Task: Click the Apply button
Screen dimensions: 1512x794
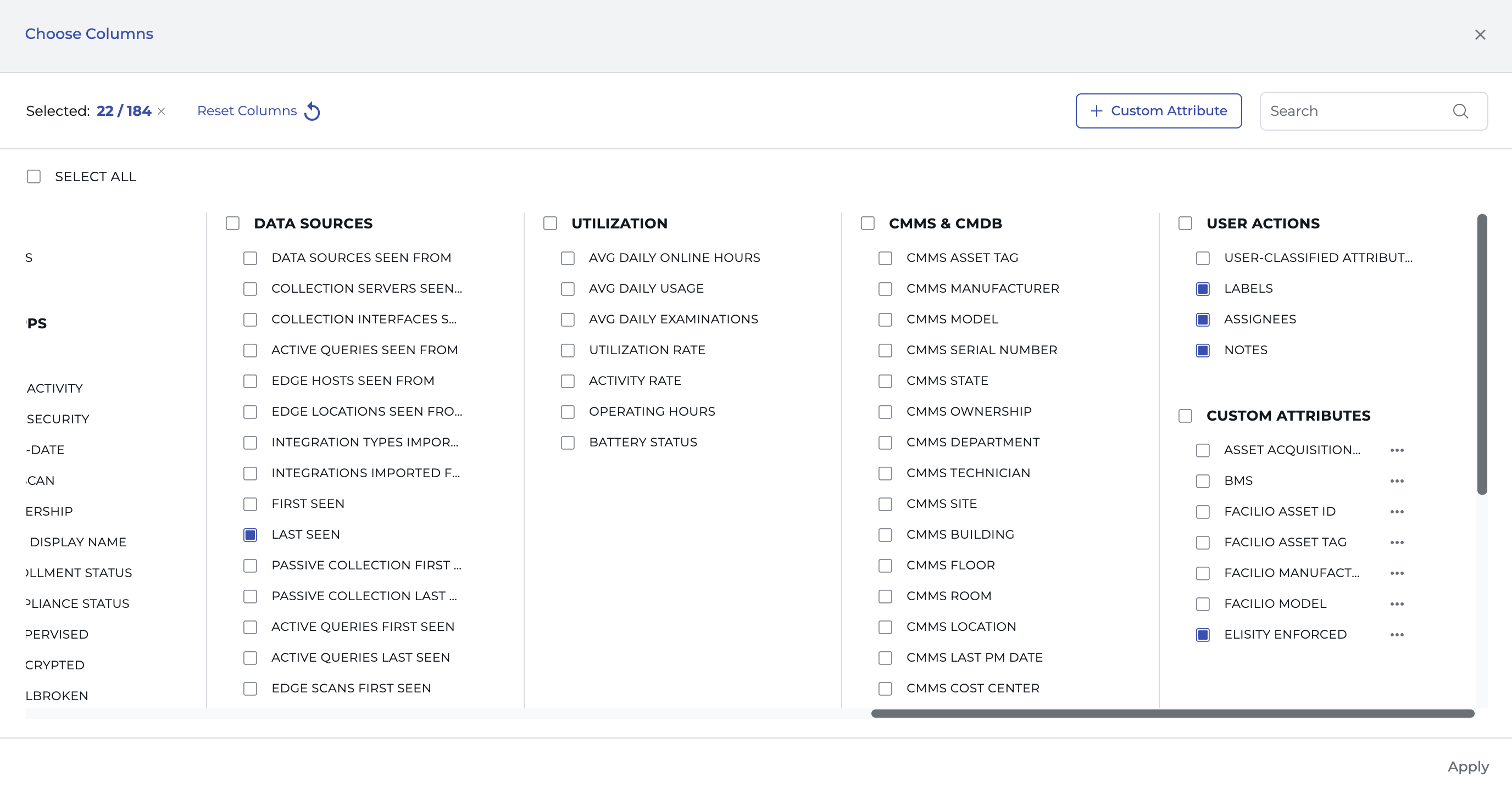Action: (1467, 767)
